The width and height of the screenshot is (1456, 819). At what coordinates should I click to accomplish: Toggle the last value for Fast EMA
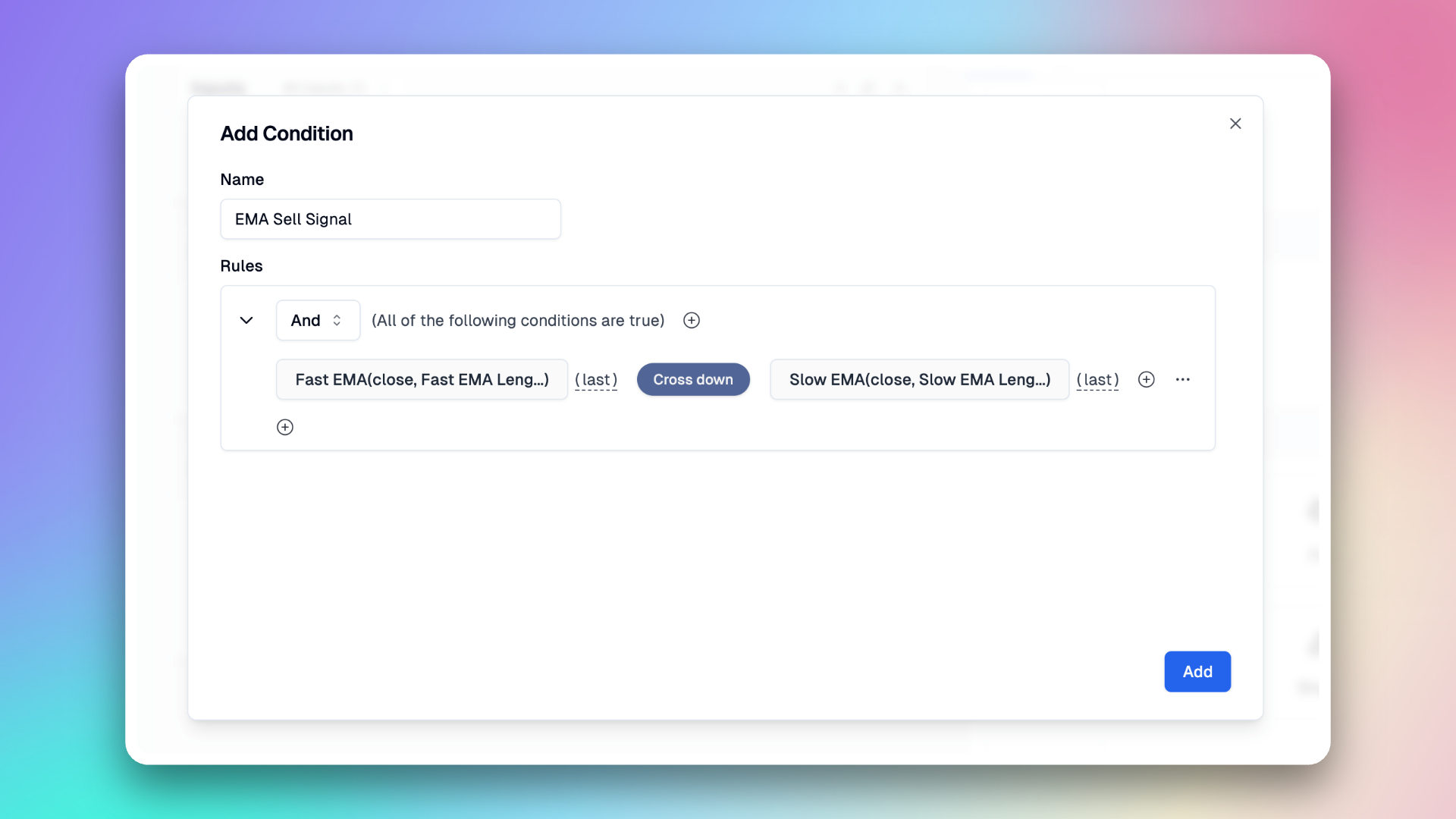point(596,380)
